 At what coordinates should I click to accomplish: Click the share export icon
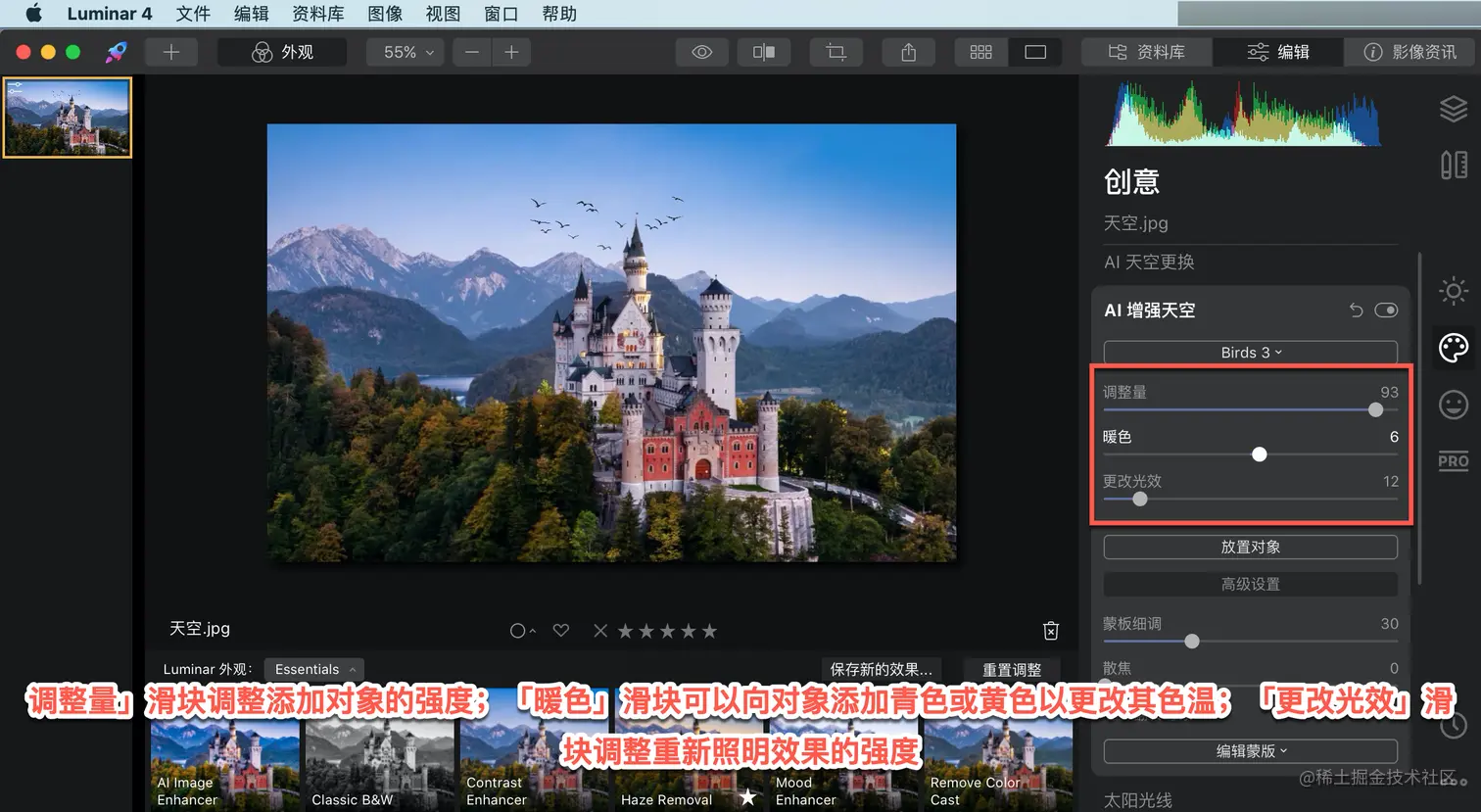point(909,52)
